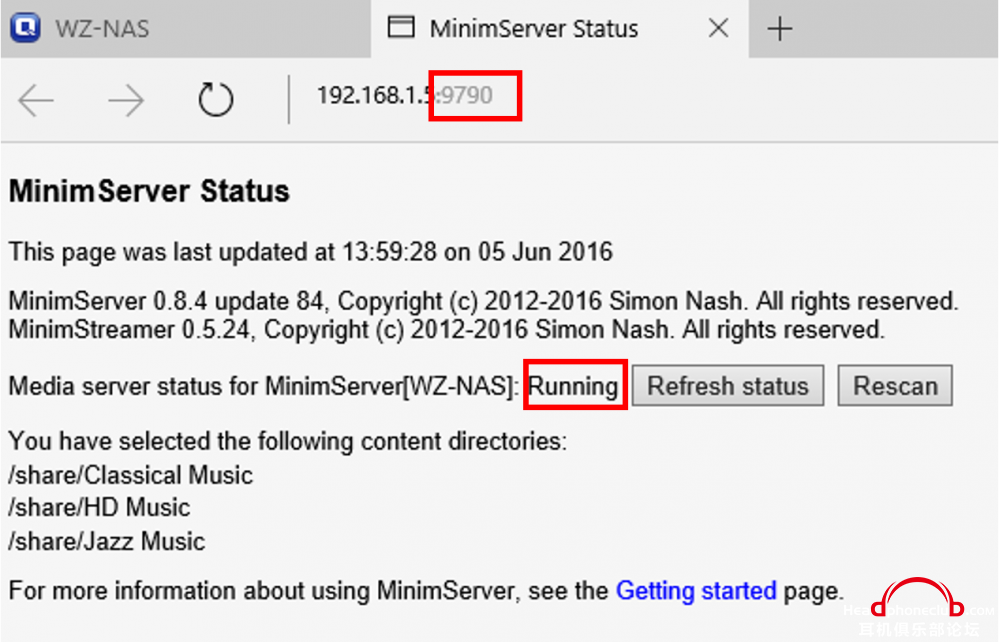The width and height of the screenshot is (999, 642).
Task: Reload the page with the refresh icon
Action: point(215,99)
